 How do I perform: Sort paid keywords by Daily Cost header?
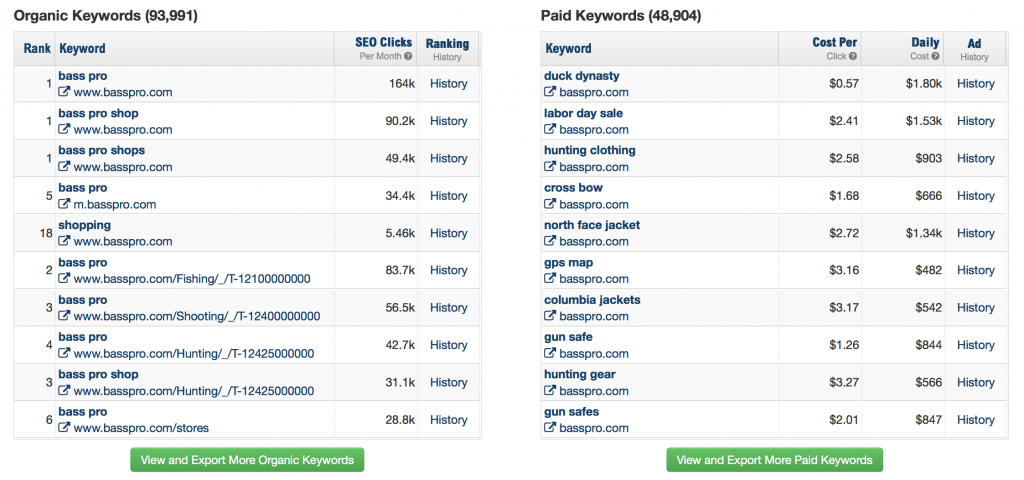(925, 42)
